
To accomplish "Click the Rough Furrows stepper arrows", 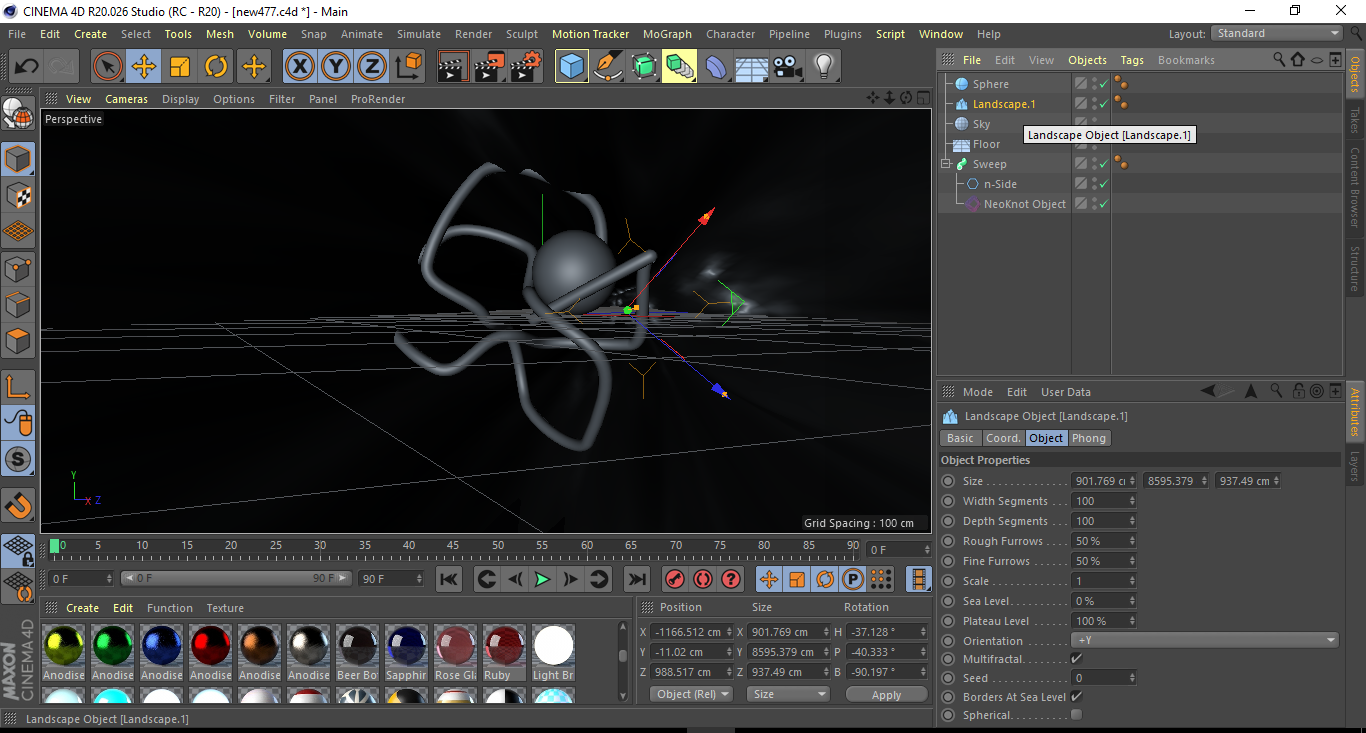I will tap(1132, 541).
